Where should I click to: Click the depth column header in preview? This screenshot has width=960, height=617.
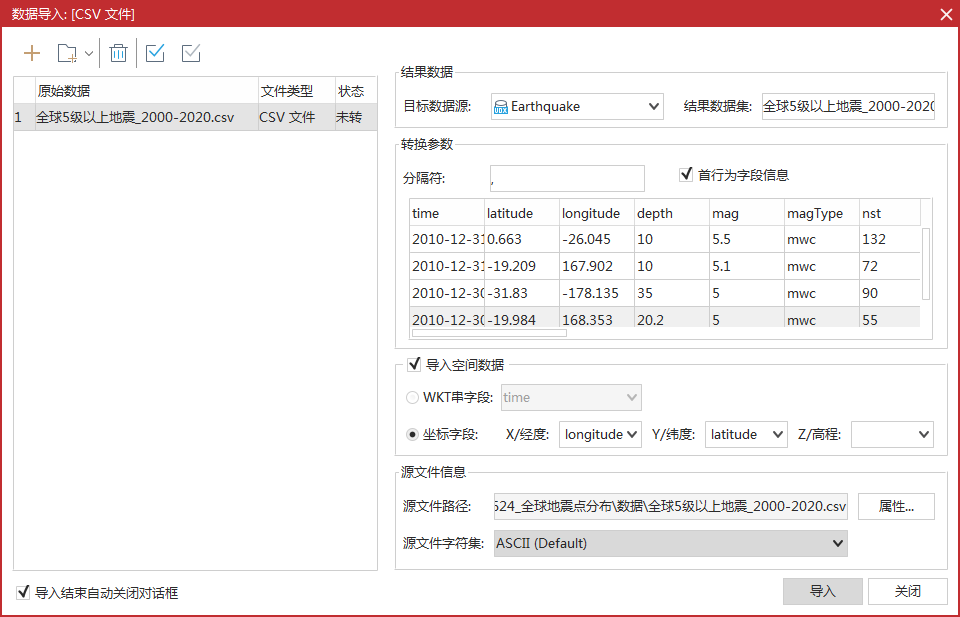[x=672, y=213]
